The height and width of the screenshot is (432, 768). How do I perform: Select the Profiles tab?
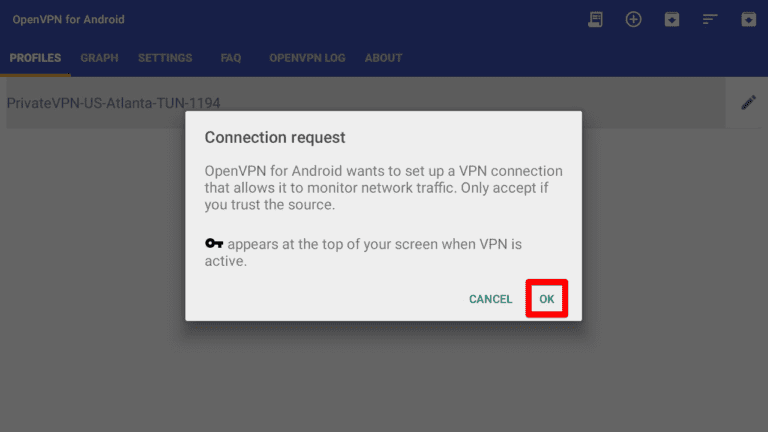(35, 58)
